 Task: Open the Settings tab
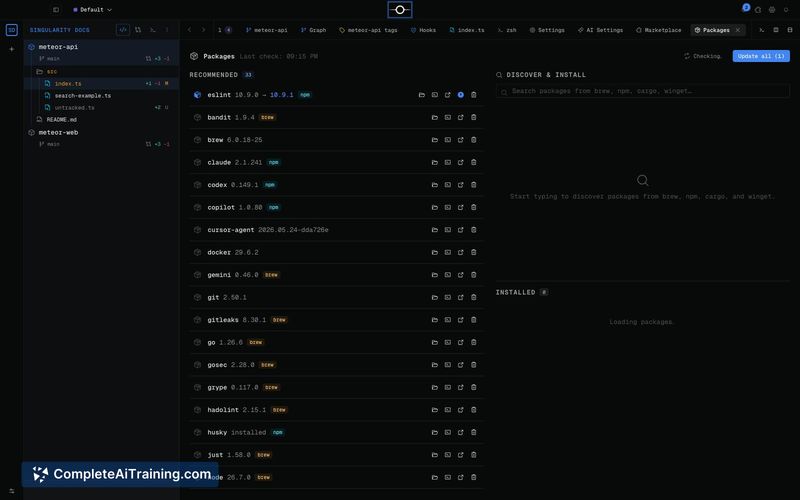[x=547, y=30]
